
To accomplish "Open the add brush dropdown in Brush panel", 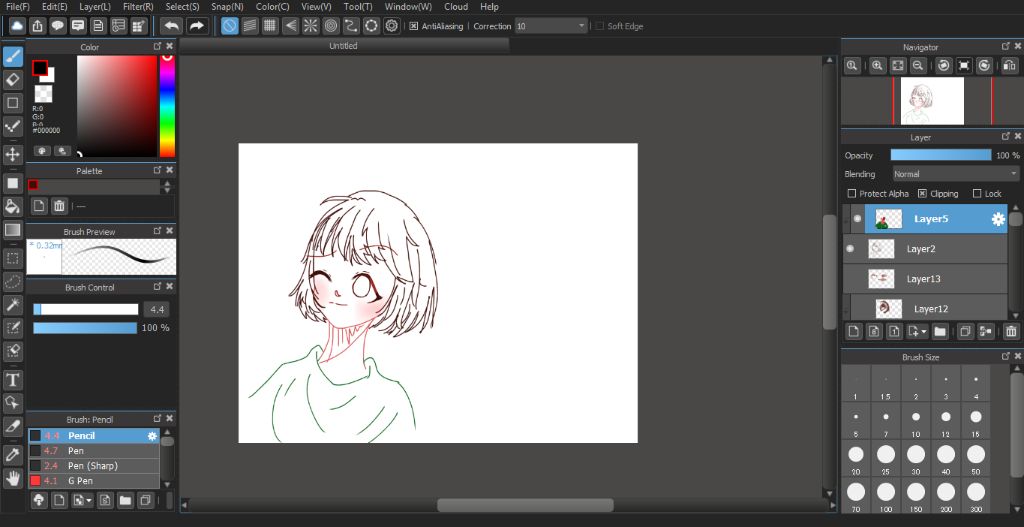I will pyautogui.click(x=88, y=501).
